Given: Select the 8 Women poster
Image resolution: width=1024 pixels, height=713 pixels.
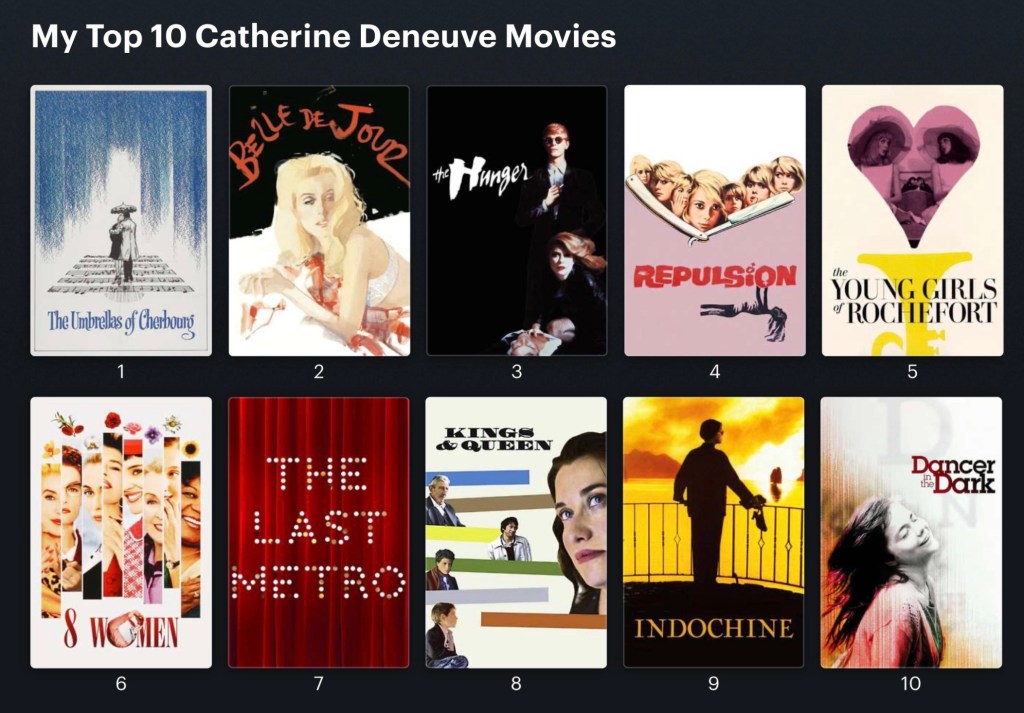Looking at the screenshot, I should [x=121, y=533].
